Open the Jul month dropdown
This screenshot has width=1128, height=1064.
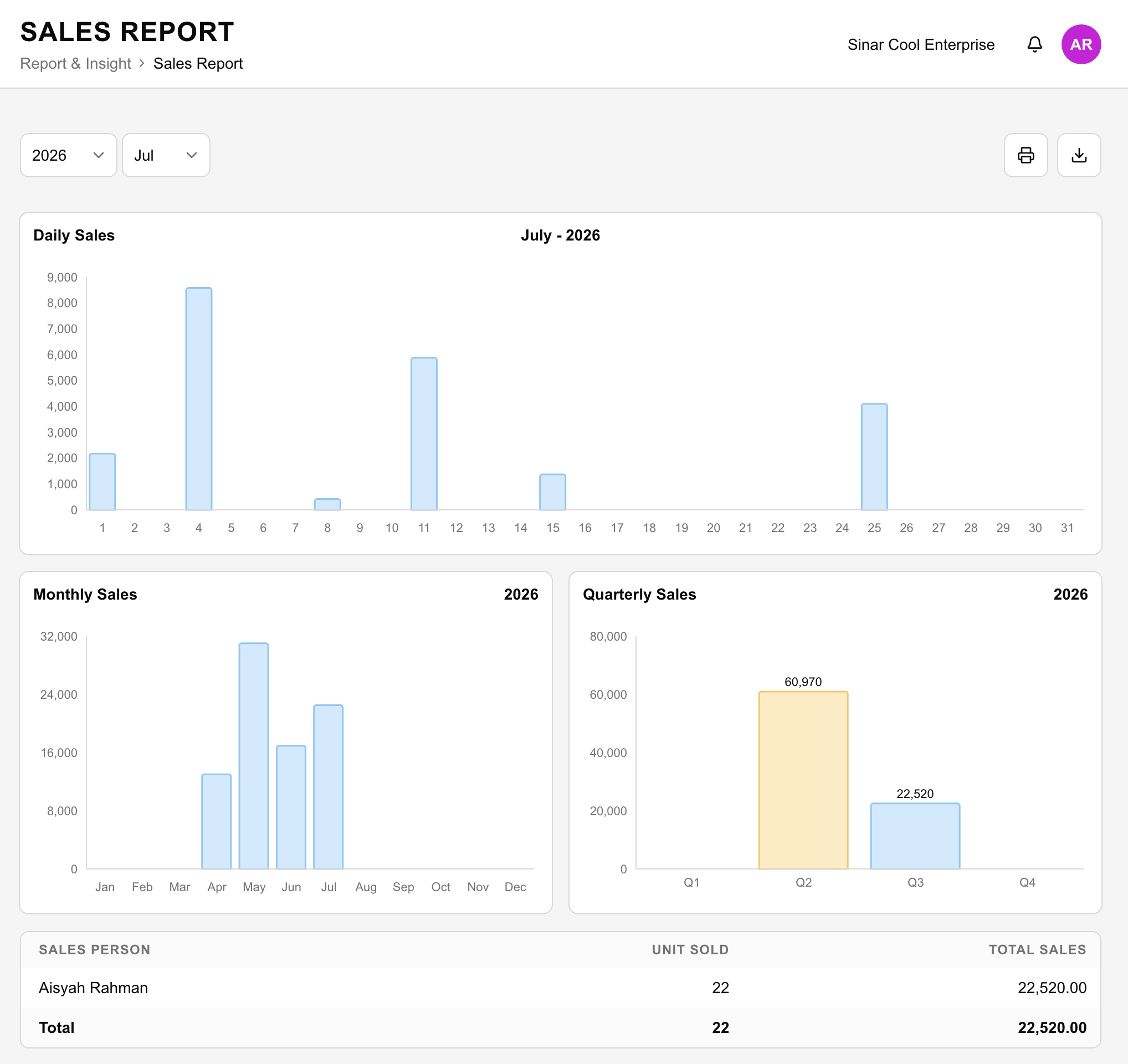tap(166, 155)
